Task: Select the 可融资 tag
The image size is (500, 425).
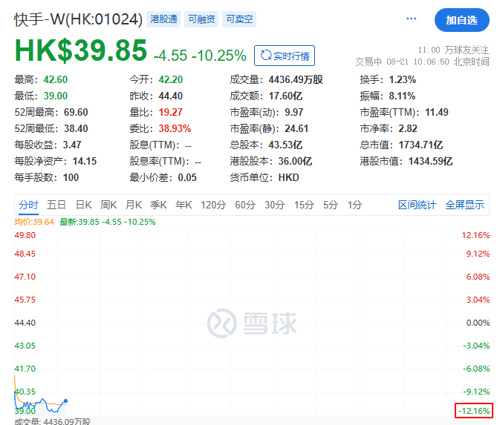Action: [201, 19]
